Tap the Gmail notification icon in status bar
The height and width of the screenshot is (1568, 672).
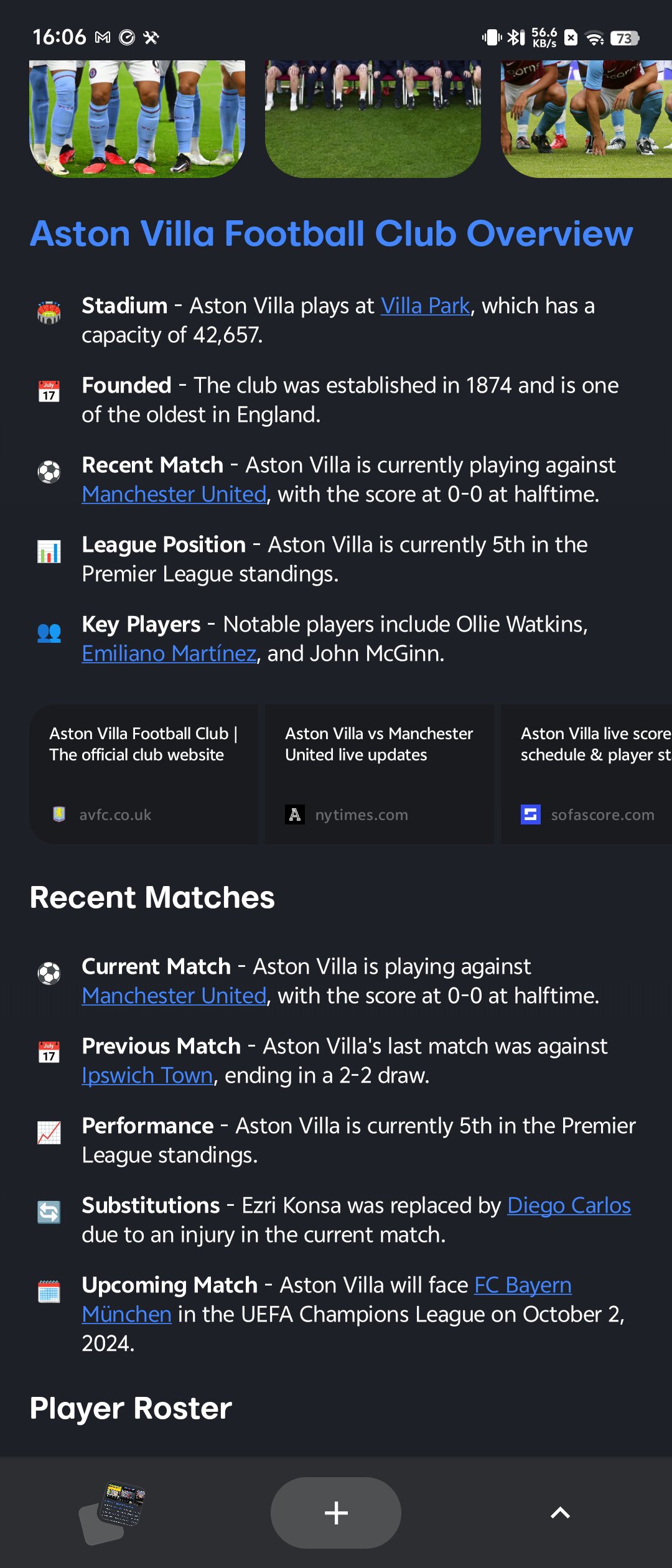pos(103,38)
